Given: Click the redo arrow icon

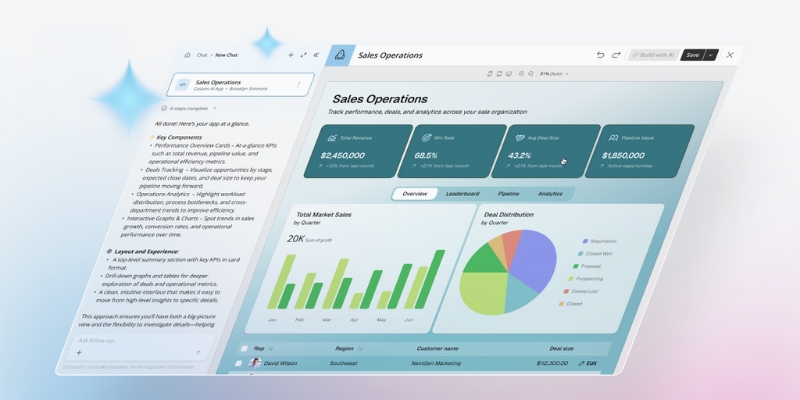Looking at the screenshot, I should tap(616, 55).
